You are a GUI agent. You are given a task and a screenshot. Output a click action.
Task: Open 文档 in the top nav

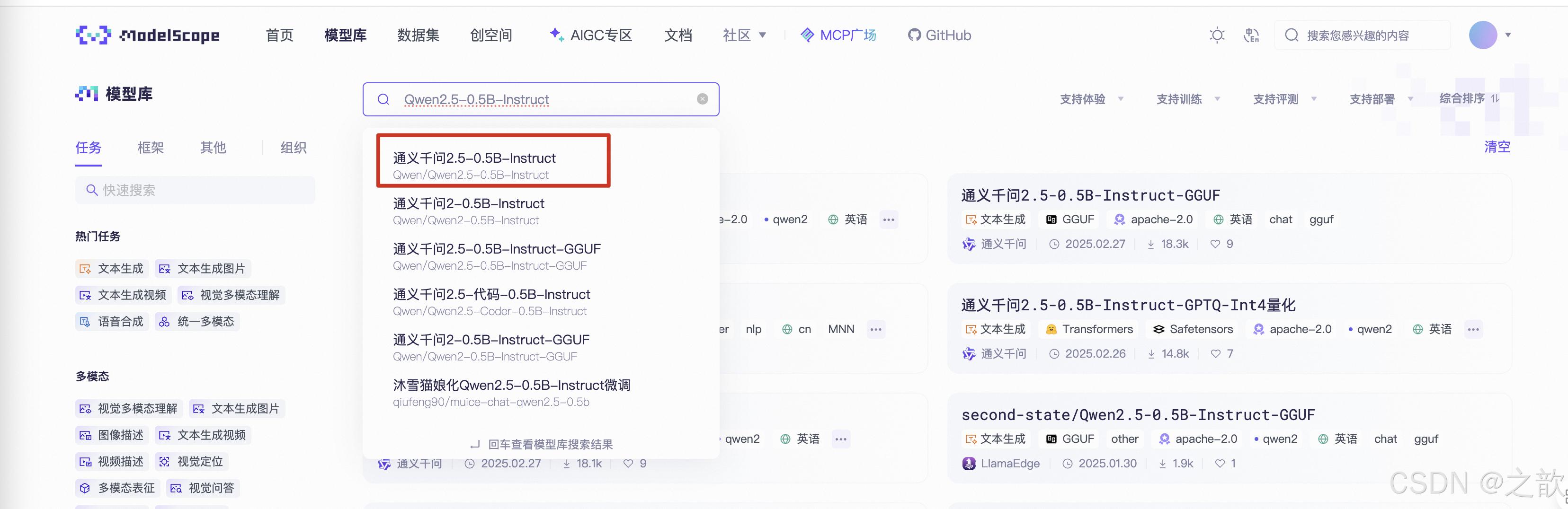[x=678, y=35]
